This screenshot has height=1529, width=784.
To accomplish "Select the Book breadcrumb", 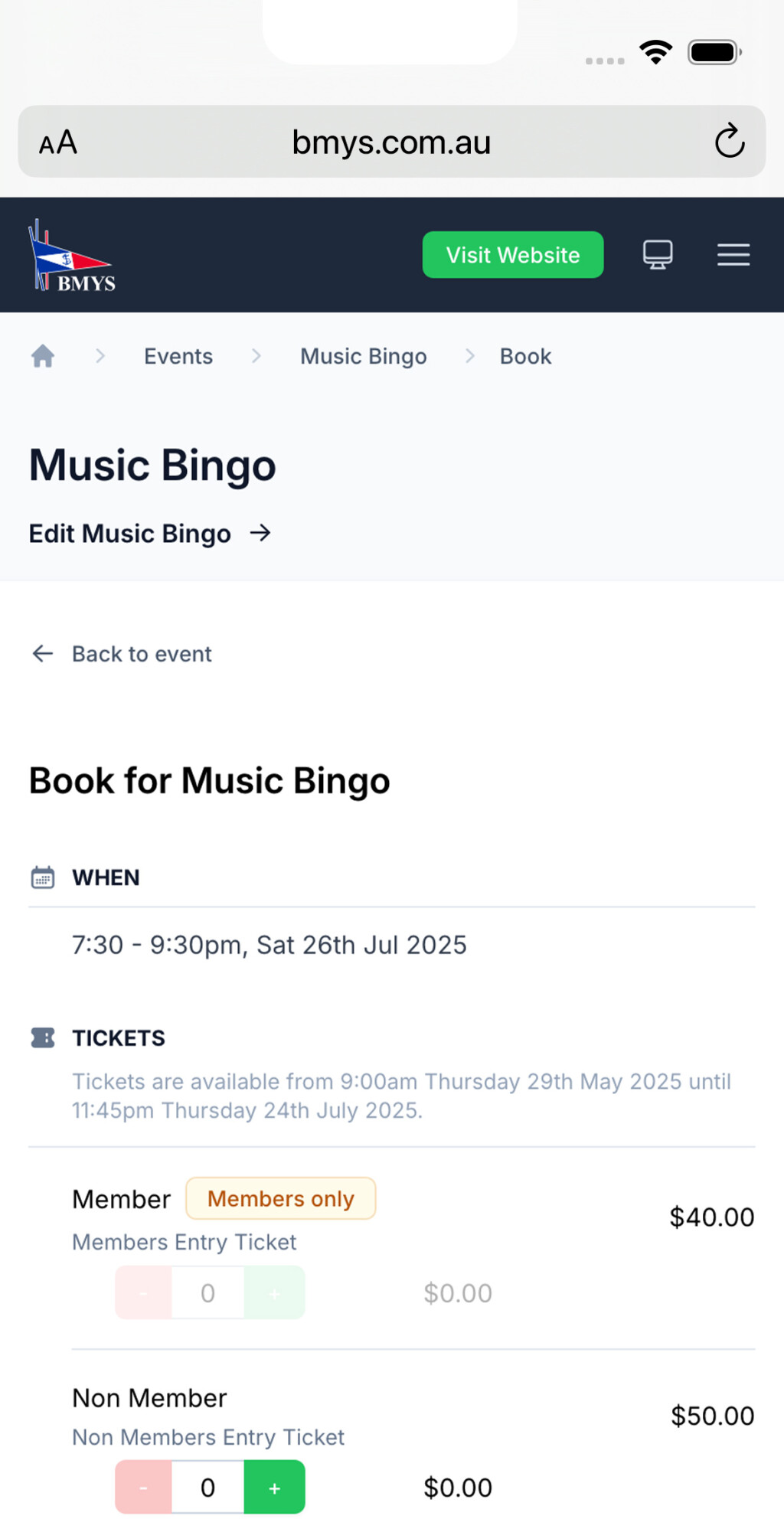I will tap(525, 356).
